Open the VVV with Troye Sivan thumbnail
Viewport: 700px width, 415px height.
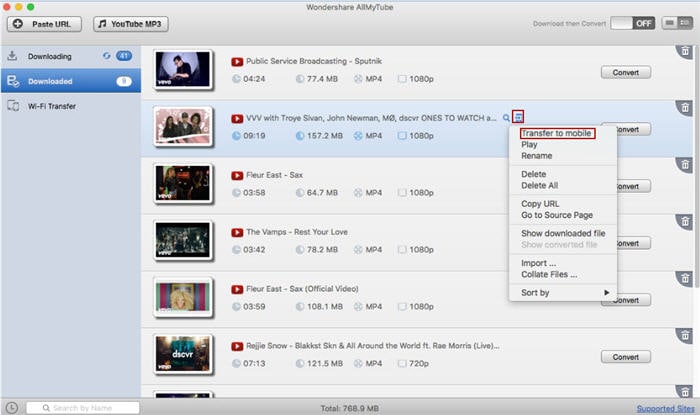point(183,126)
